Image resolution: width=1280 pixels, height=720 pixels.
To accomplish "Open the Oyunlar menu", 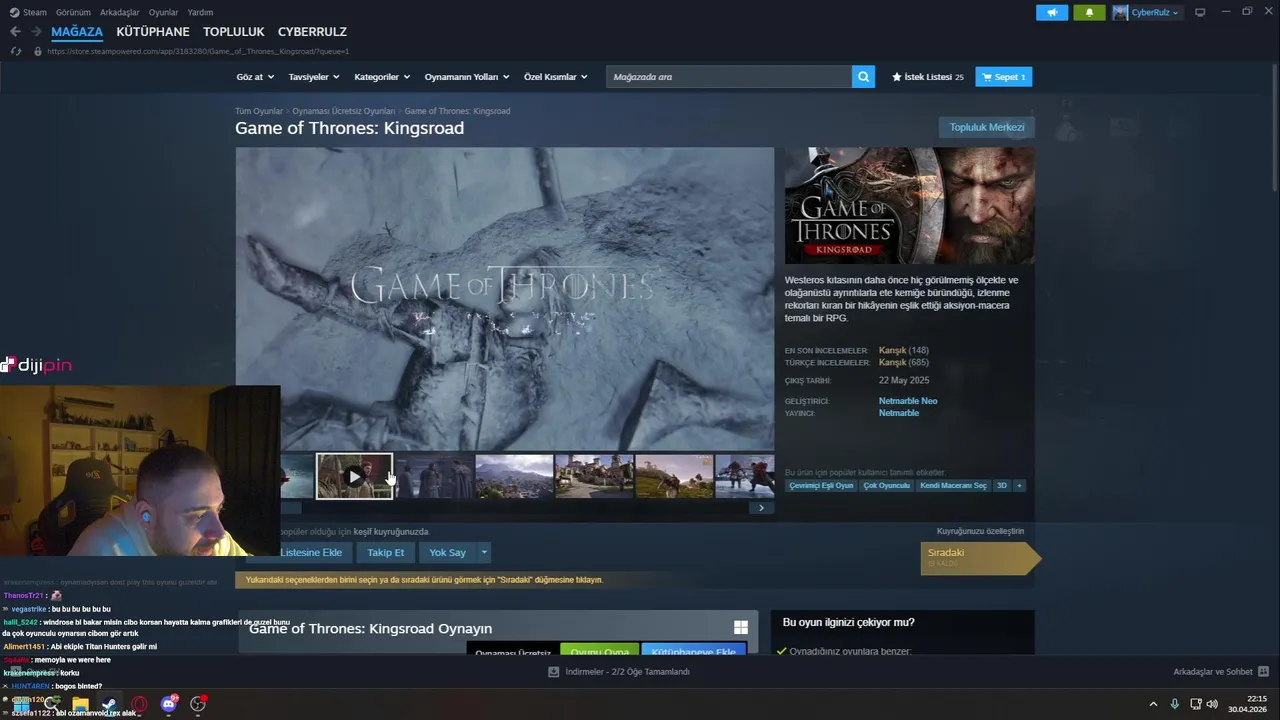I will [x=164, y=12].
